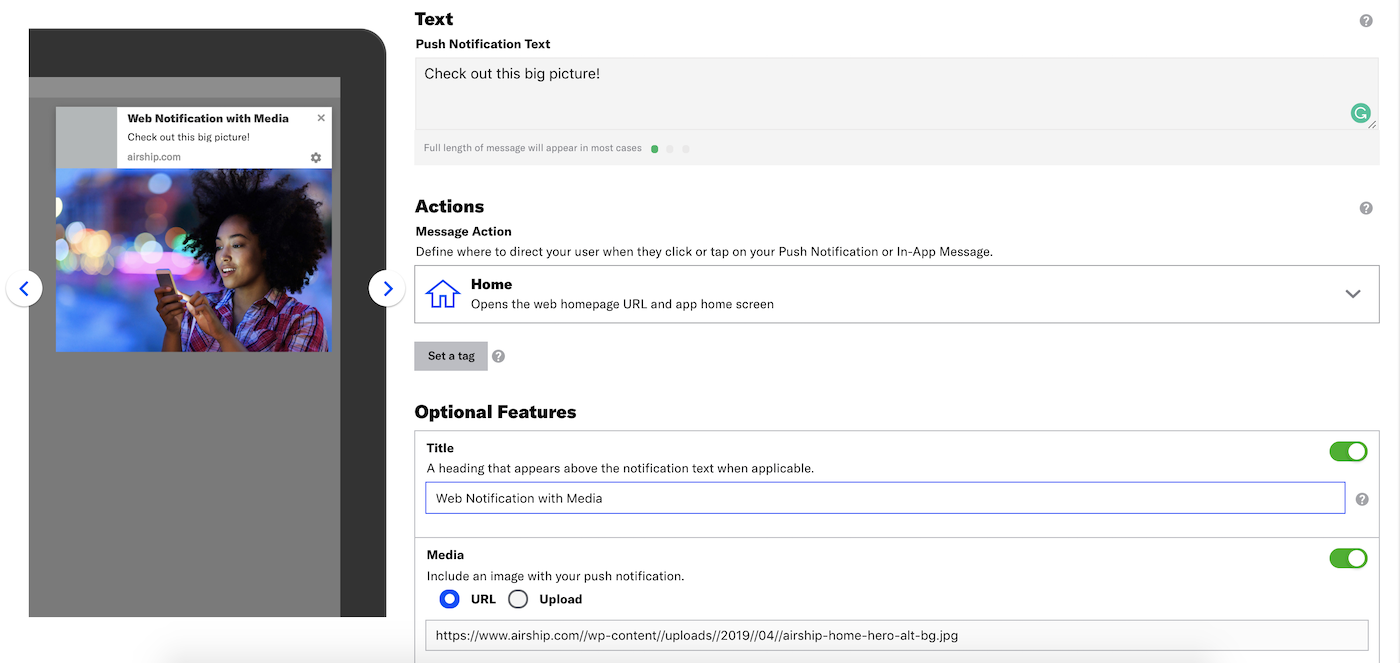The width and height of the screenshot is (1400, 663).
Task: Click the preview text Check out this big picture!
Action: [189, 137]
